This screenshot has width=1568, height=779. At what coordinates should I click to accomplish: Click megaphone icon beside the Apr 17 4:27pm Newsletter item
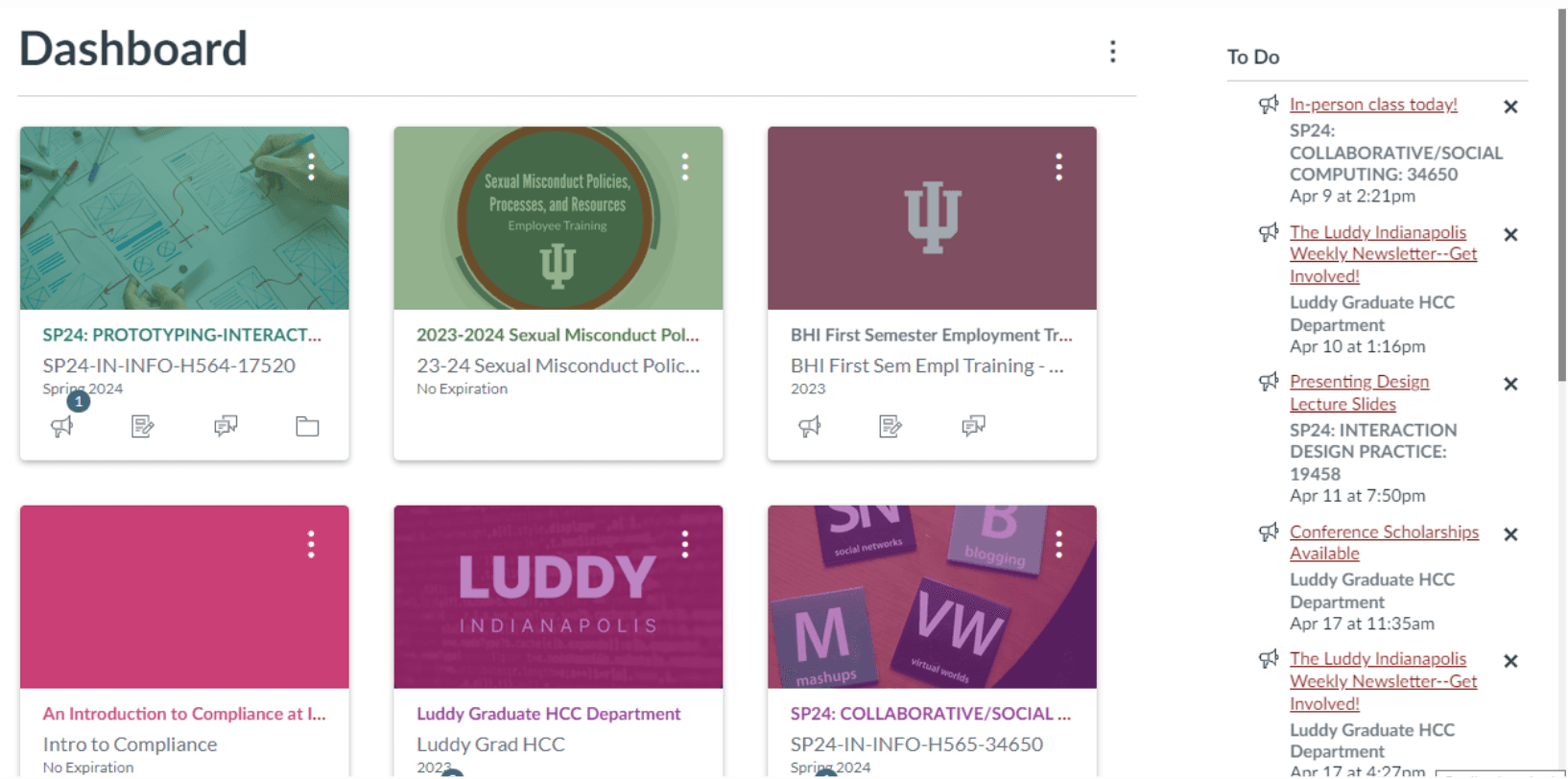tap(1269, 659)
